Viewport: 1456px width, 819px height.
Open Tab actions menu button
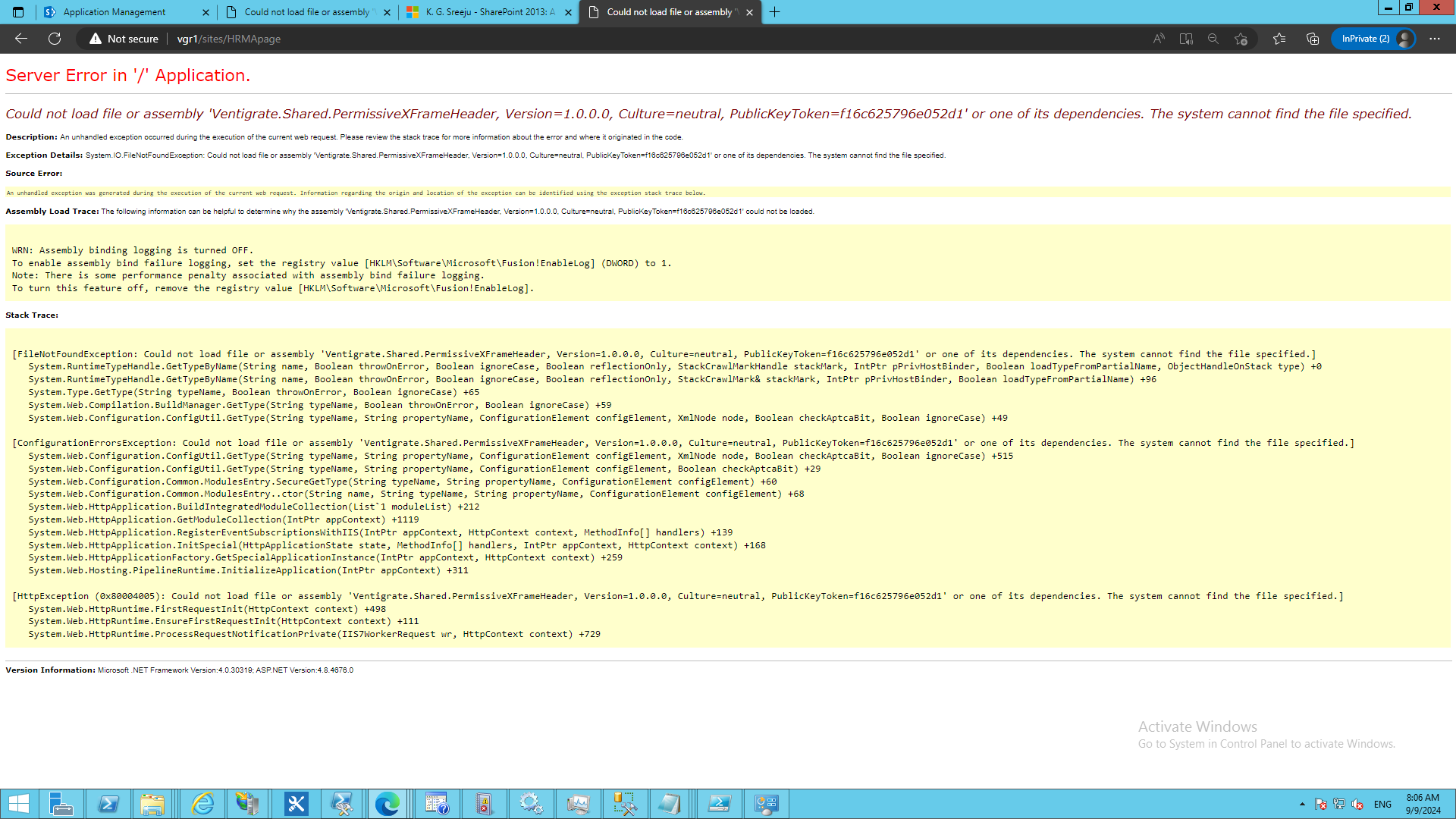click(18, 12)
